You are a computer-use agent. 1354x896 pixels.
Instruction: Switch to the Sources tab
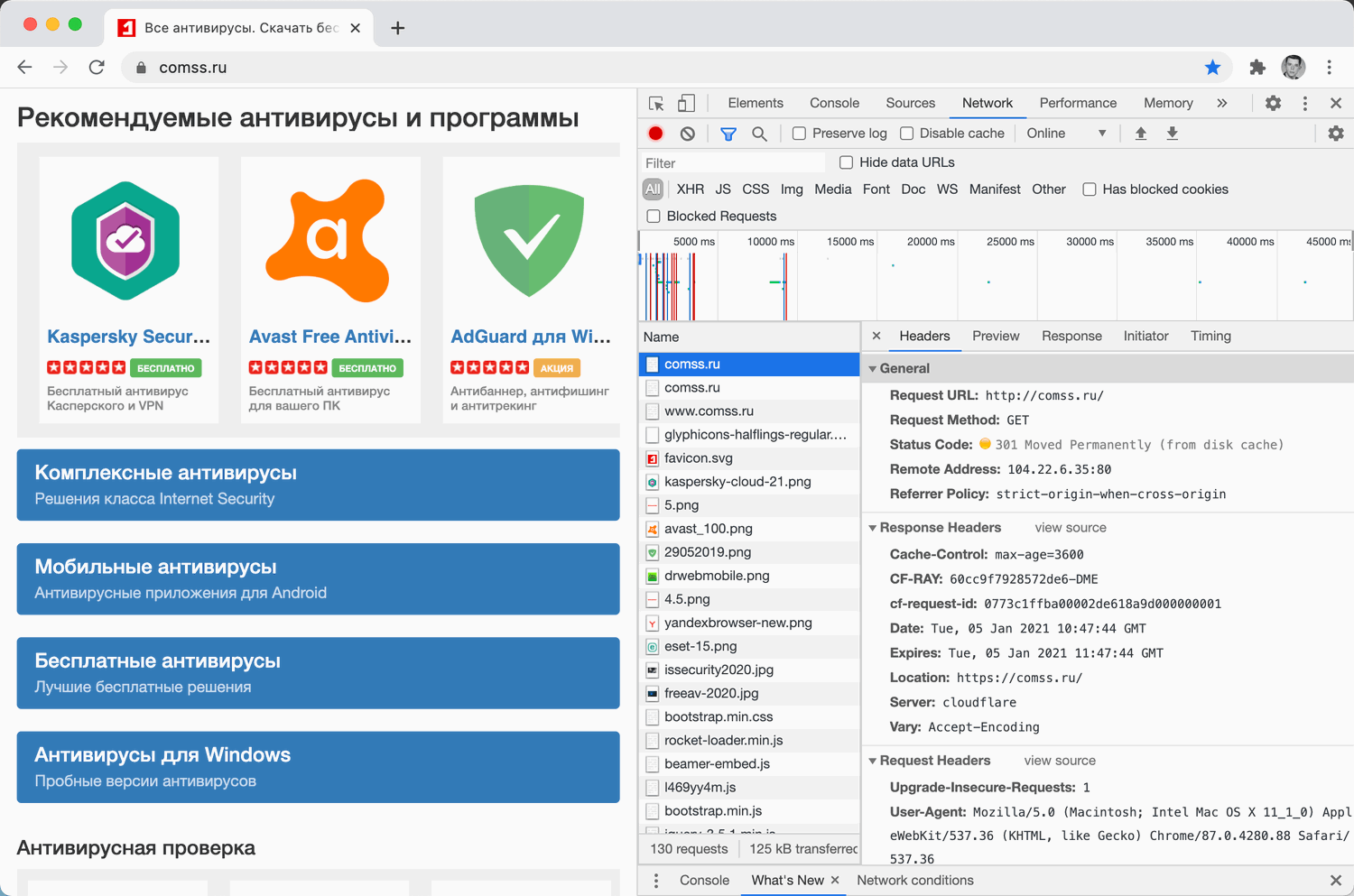point(911,103)
